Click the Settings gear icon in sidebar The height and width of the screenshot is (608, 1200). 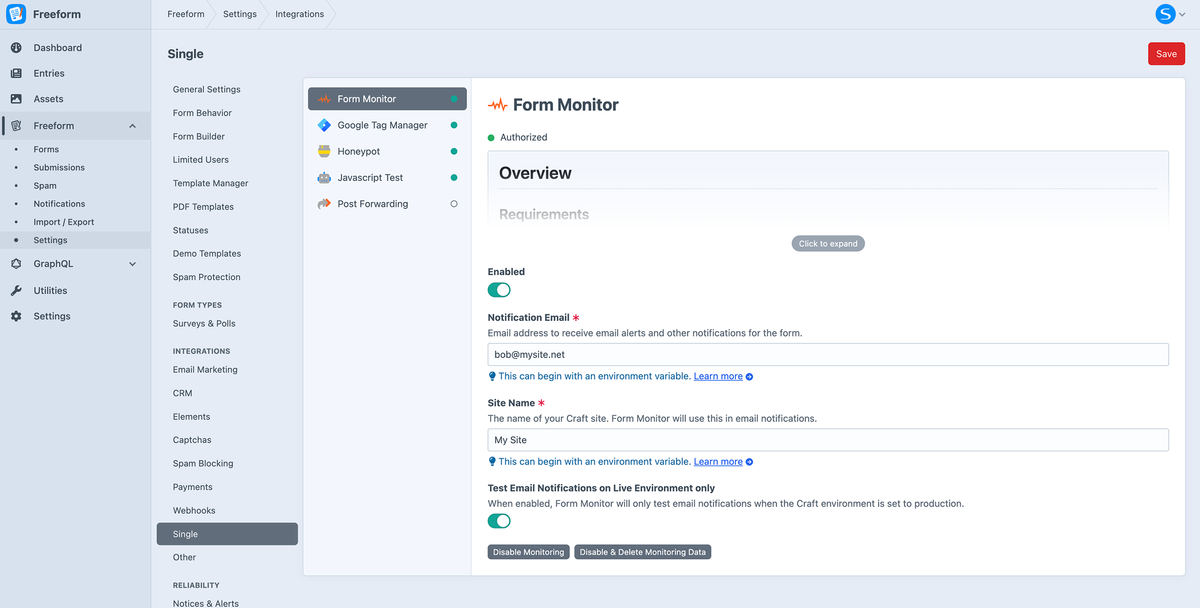pos(16,316)
